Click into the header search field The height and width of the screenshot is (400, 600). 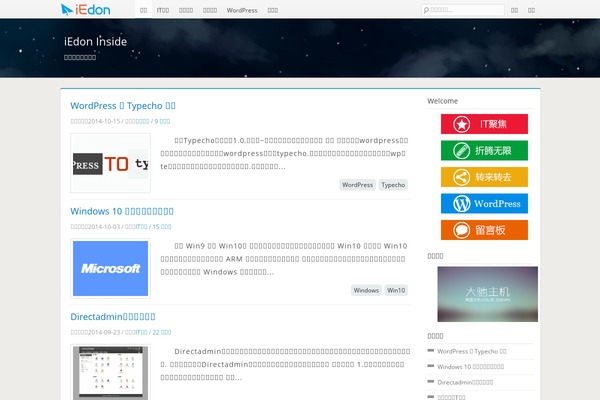tap(463, 10)
